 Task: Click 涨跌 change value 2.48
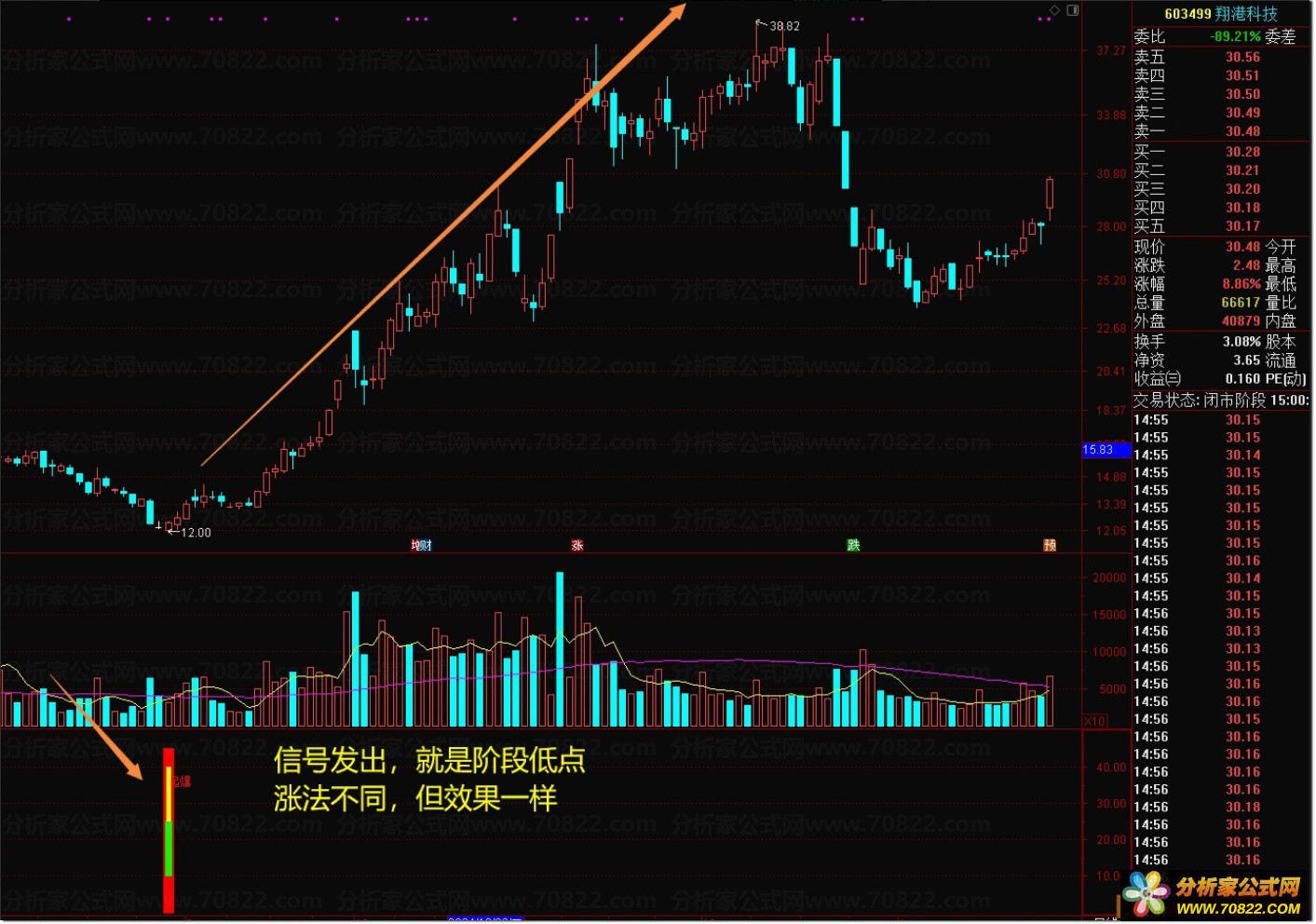1246,265
